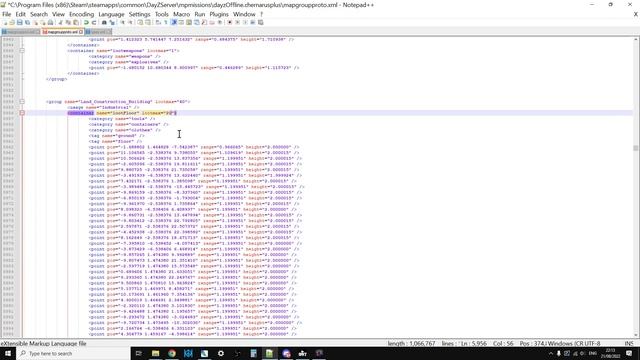
Task: Click the category name="tools" line
Action: (122, 118)
